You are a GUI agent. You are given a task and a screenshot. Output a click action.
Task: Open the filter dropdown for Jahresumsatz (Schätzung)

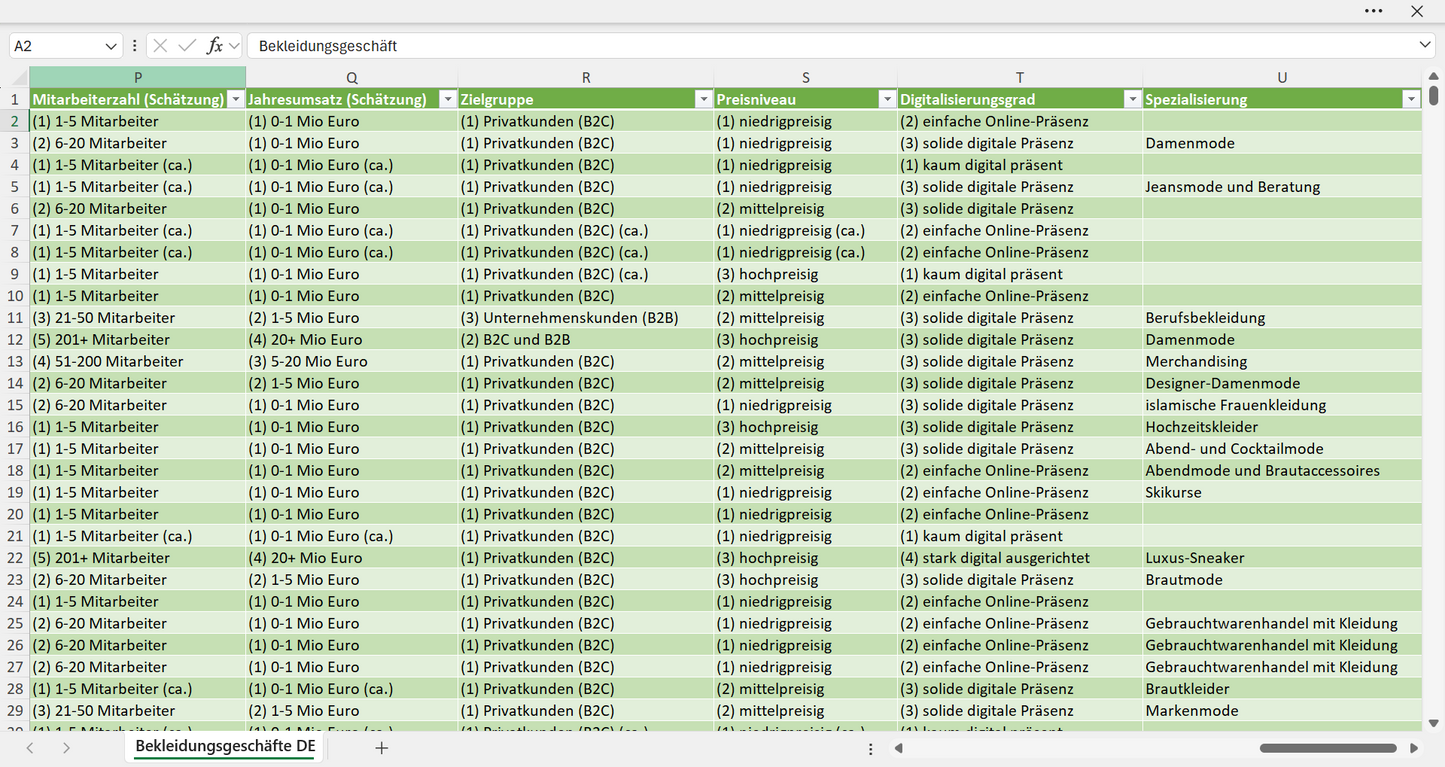click(447, 99)
